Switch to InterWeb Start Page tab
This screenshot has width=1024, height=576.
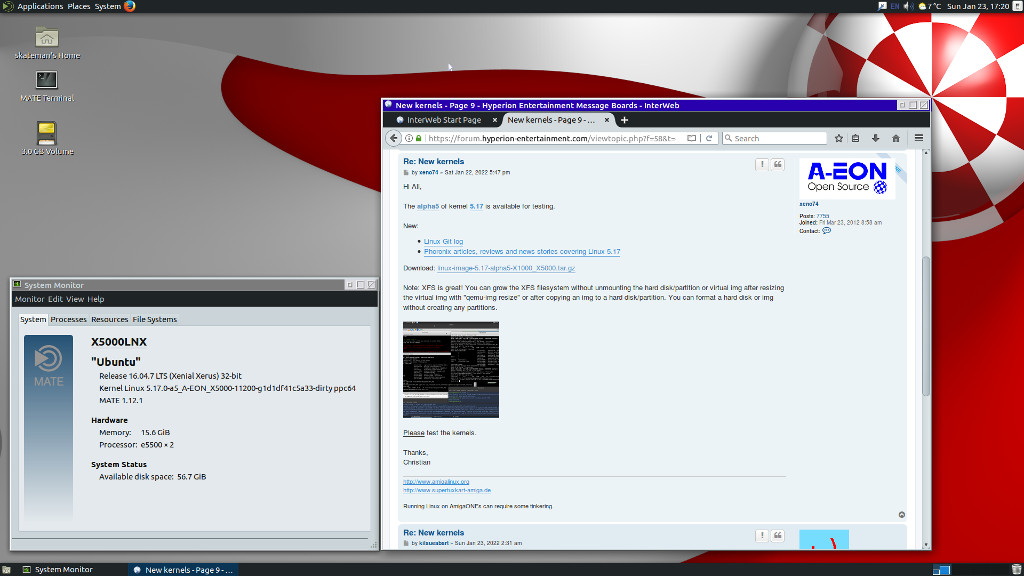(443, 120)
